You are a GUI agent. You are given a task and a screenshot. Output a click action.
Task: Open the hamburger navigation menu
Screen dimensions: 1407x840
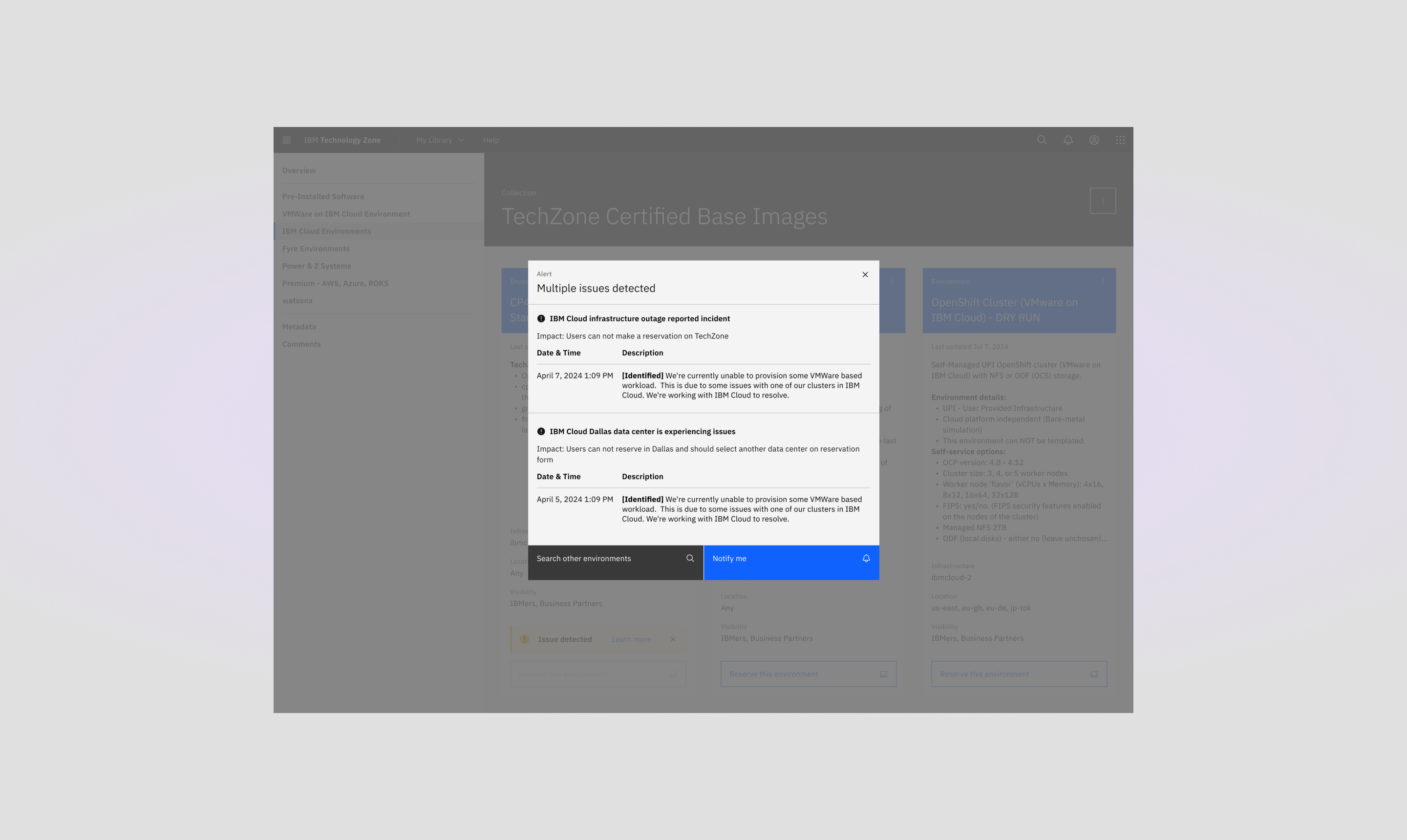tap(286, 140)
